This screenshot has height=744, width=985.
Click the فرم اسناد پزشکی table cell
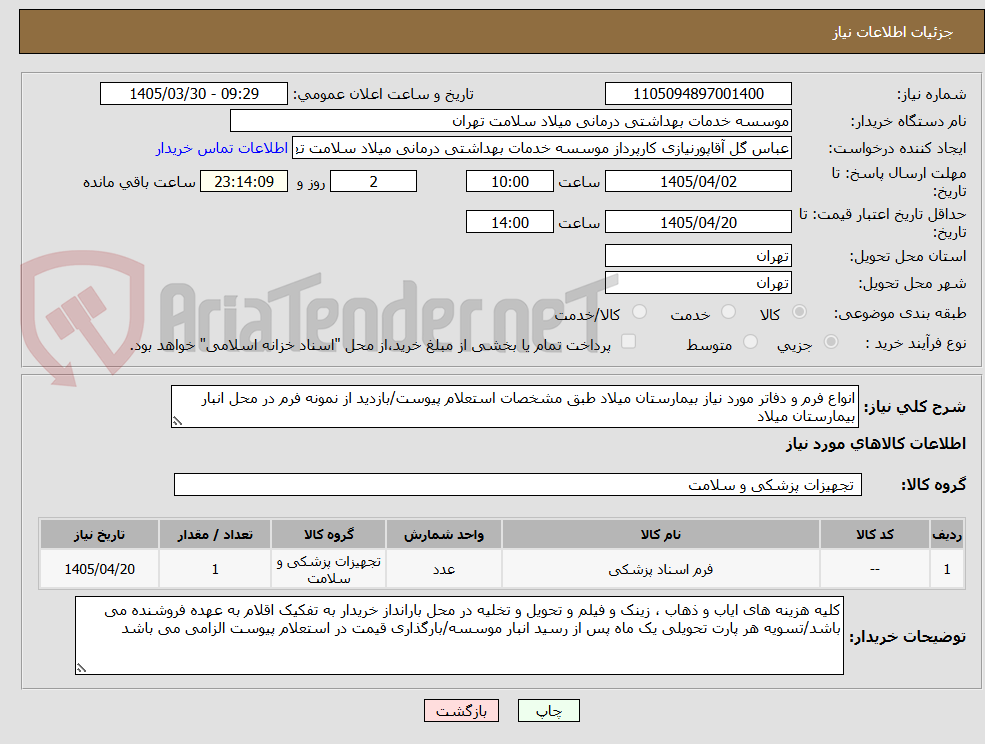[x=661, y=569]
